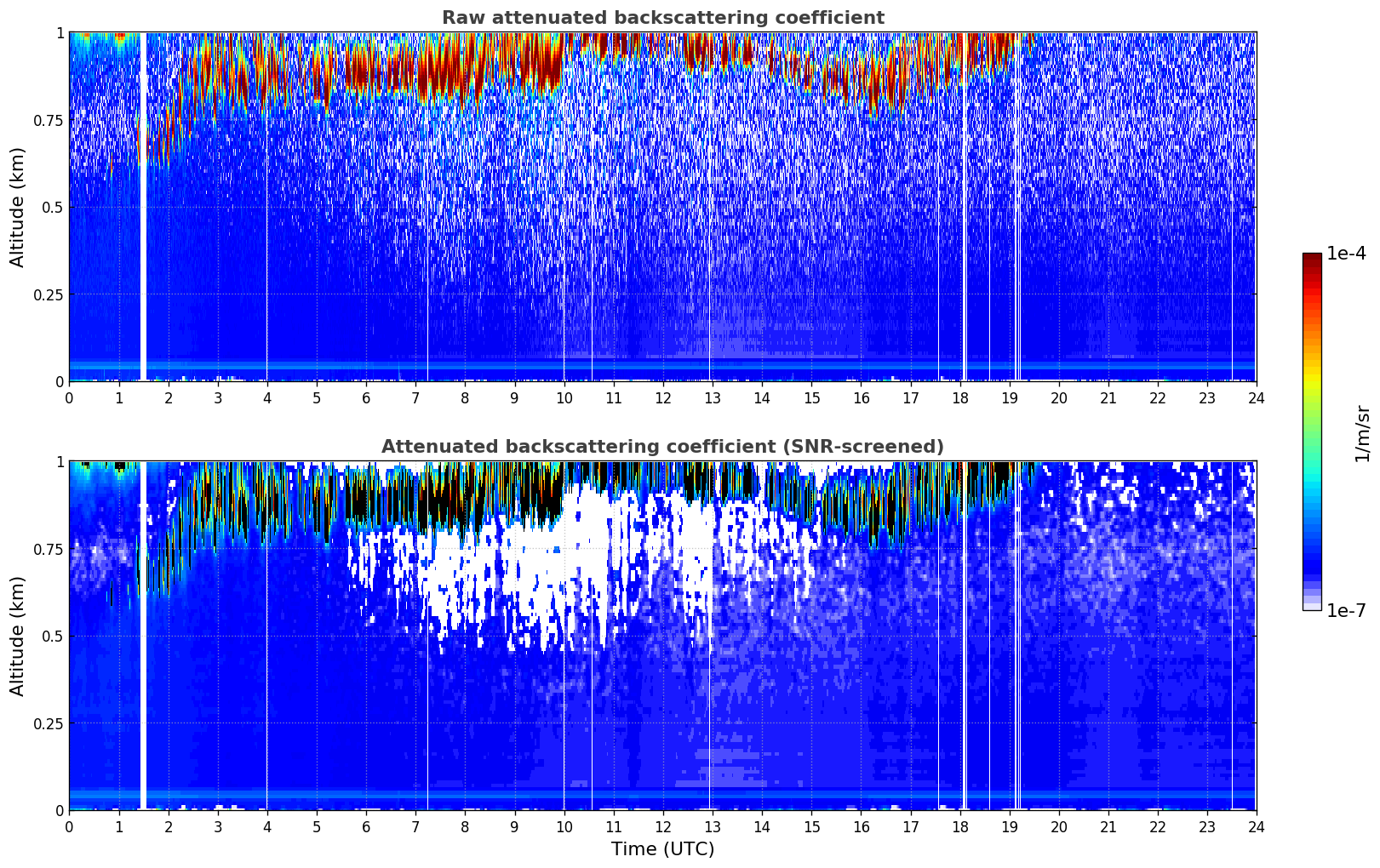Click the colorbar's '1e-4' maximum label
The height and width of the screenshot is (868, 1380).
(1345, 254)
